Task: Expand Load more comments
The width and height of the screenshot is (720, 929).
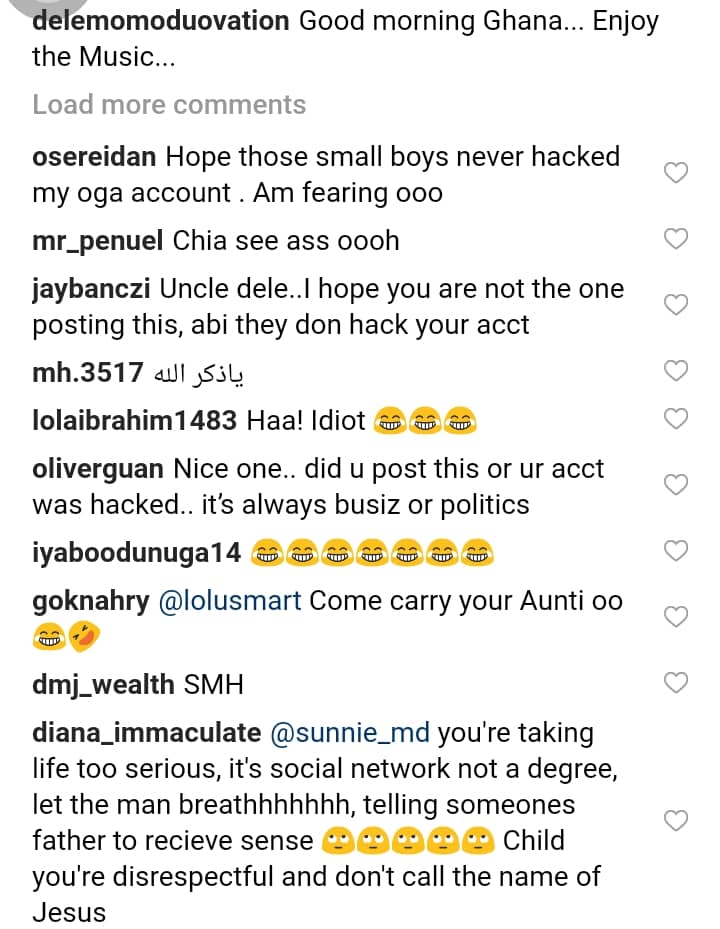Action: tap(169, 105)
